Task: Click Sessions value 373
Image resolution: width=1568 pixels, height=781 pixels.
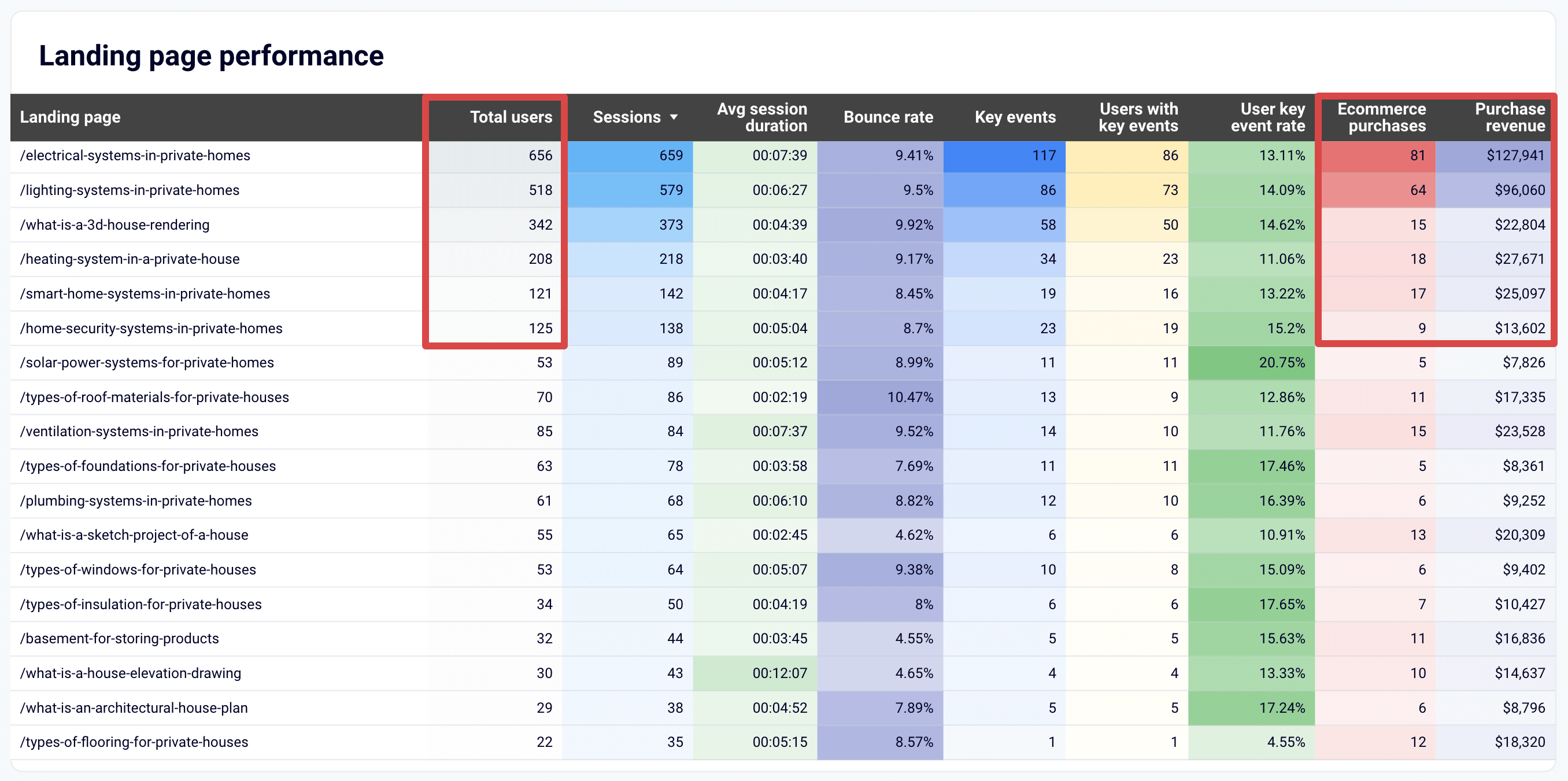Action: click(x=671, y=225)
